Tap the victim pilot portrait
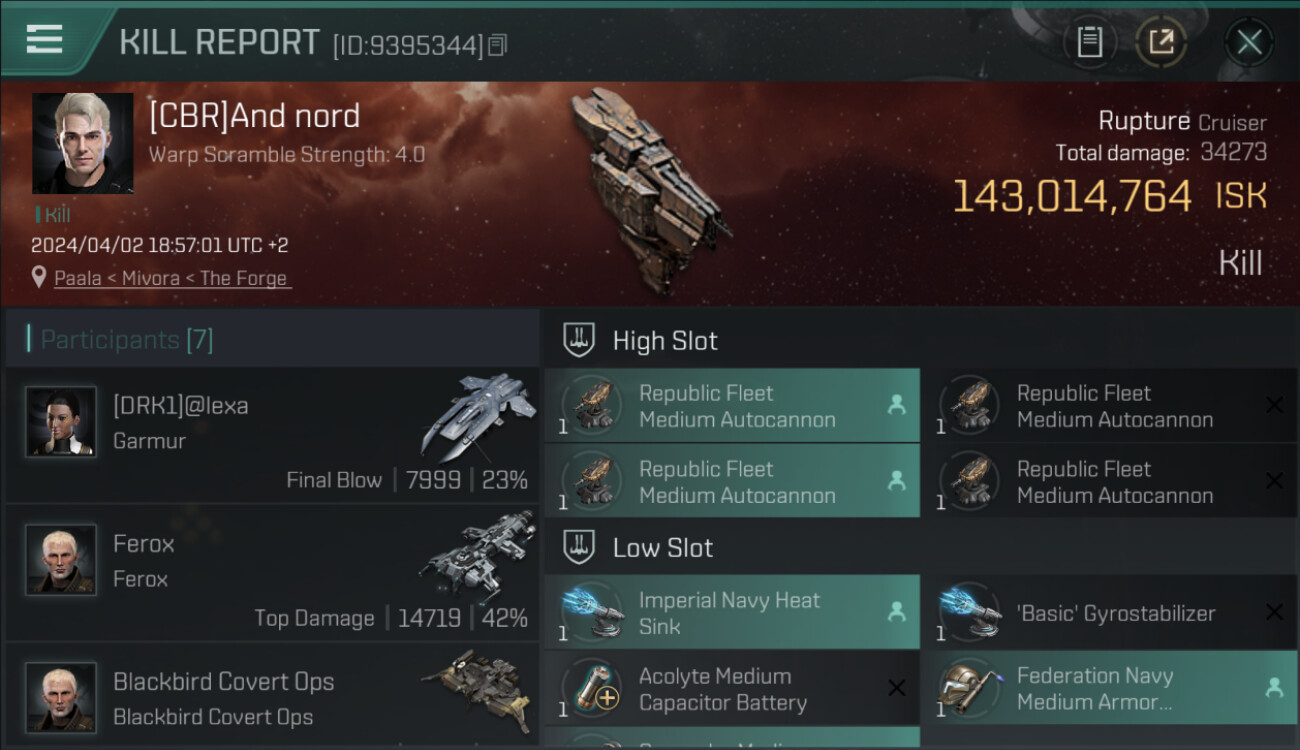The height and width of the screenshot is (750, 1300). coord(82,143)
